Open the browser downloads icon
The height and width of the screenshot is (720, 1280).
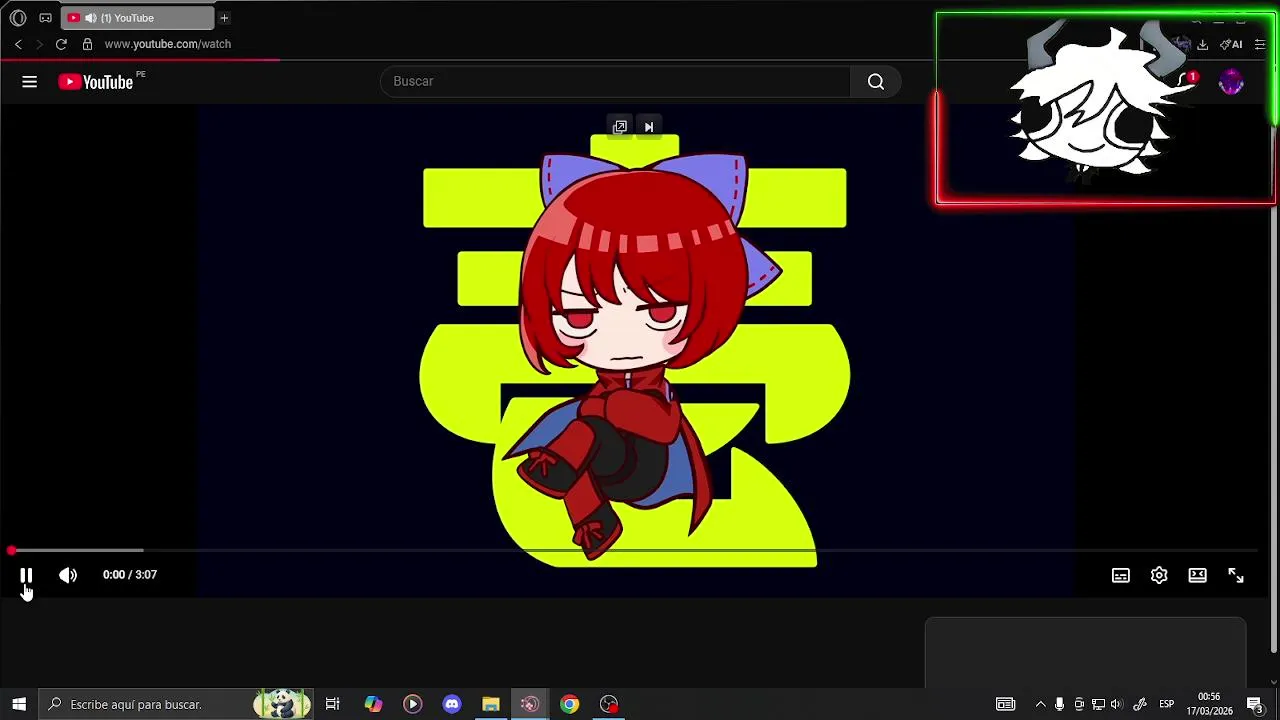[1202, 44]
